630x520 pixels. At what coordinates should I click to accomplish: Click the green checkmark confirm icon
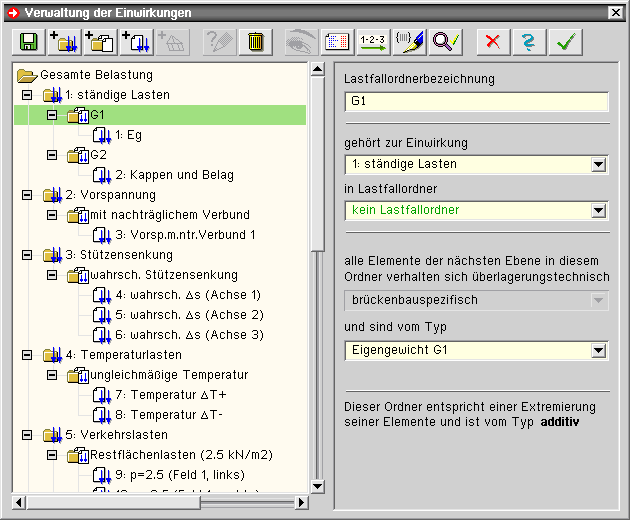tap(567, 42)
